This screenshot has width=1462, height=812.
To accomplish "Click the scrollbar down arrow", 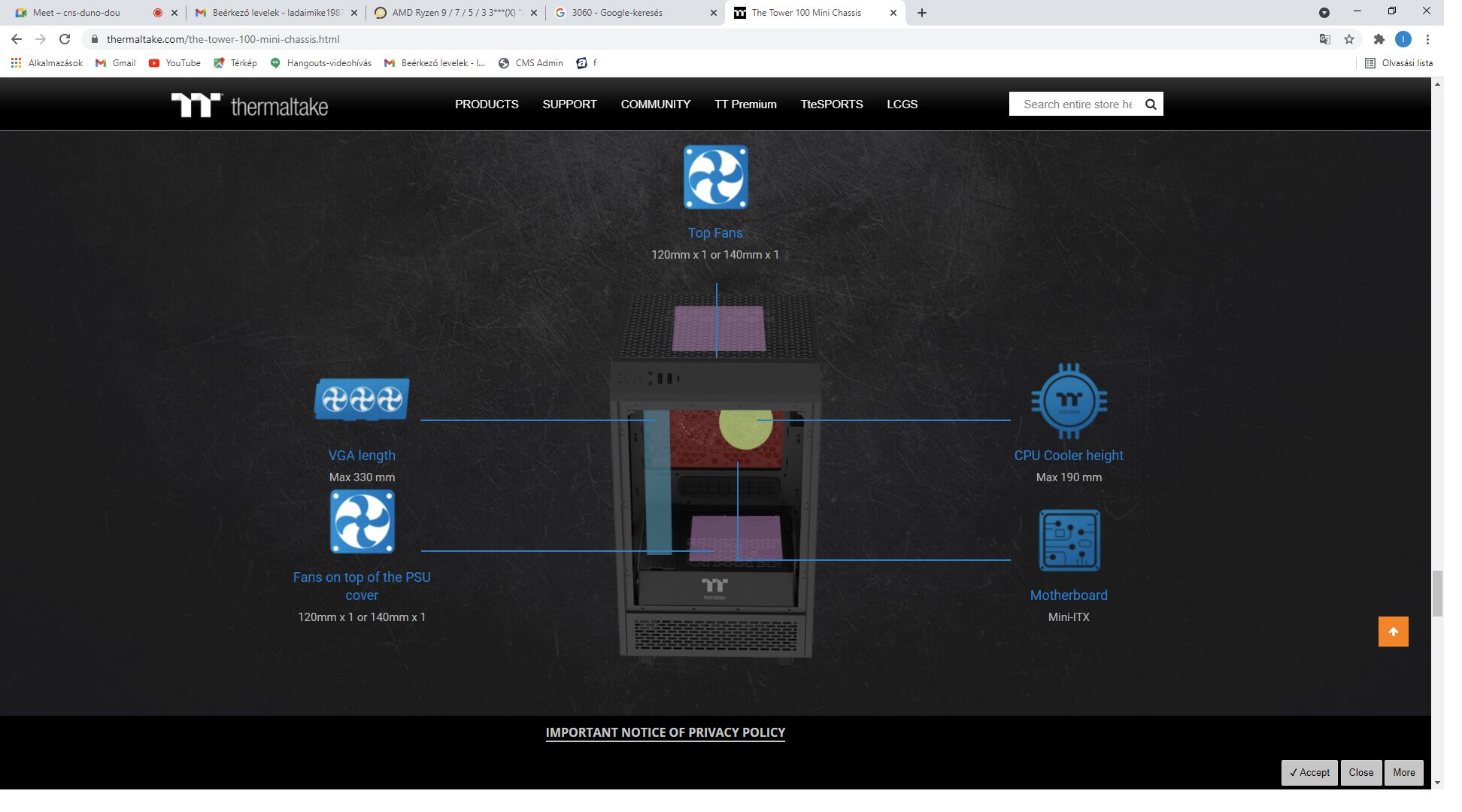I will tap(1437, 783).
